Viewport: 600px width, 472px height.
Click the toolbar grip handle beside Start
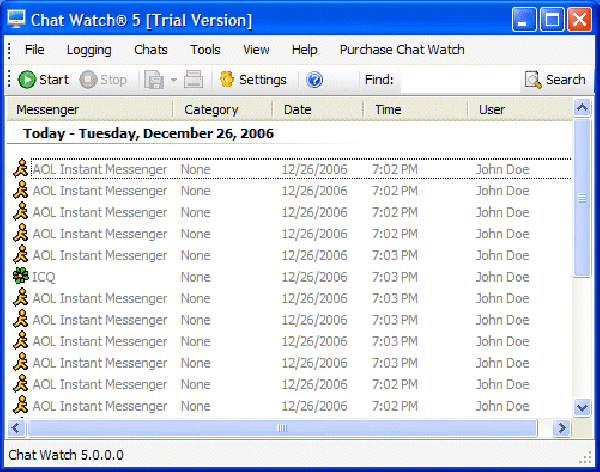click(x=10, y=80)
